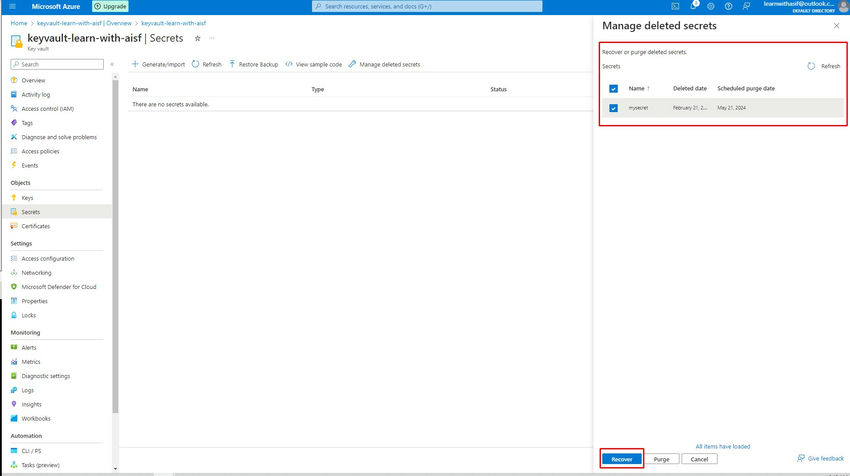Viewport: 850px width, 476px height.
Task: Click the Logs sidebar icon
Action: [x=14, y=390]
